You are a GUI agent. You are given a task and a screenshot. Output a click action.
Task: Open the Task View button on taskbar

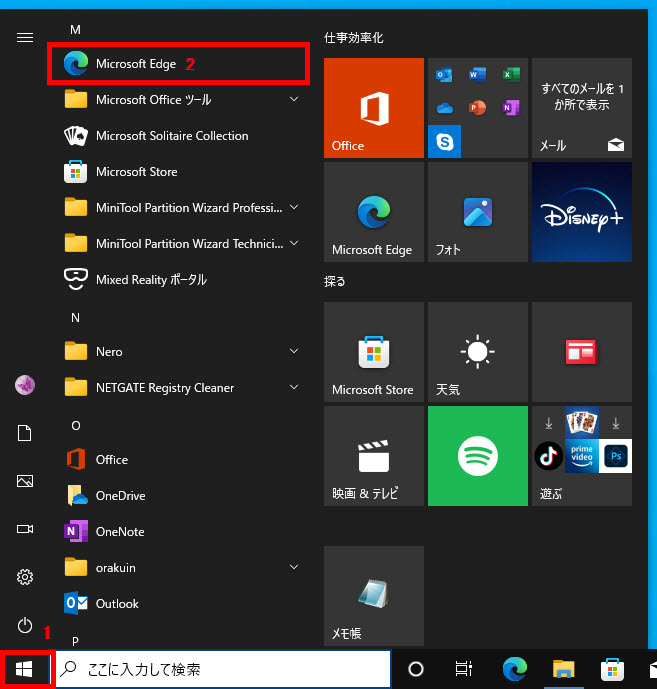tap(463, 669)
